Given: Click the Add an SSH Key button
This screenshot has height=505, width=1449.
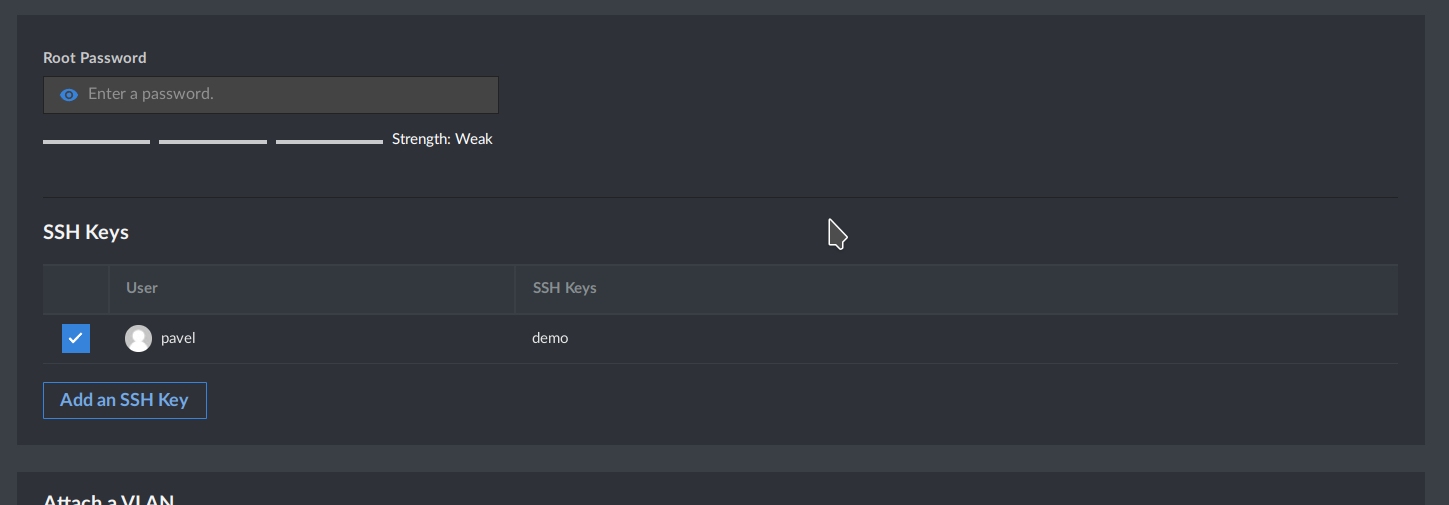Looking at the screenshot, I should tap(125, 400).
